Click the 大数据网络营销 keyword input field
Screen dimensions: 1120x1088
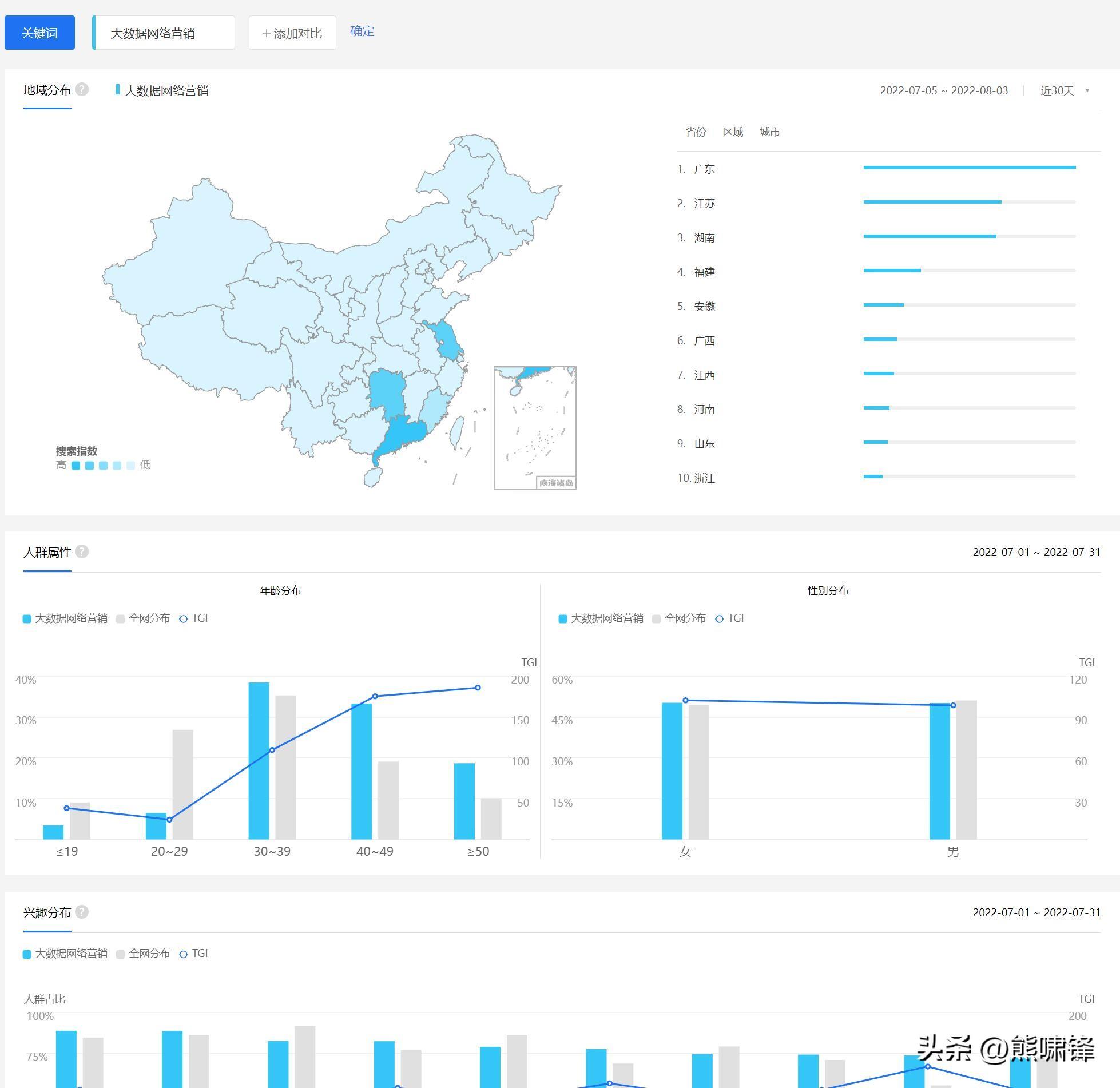[164, 33]
